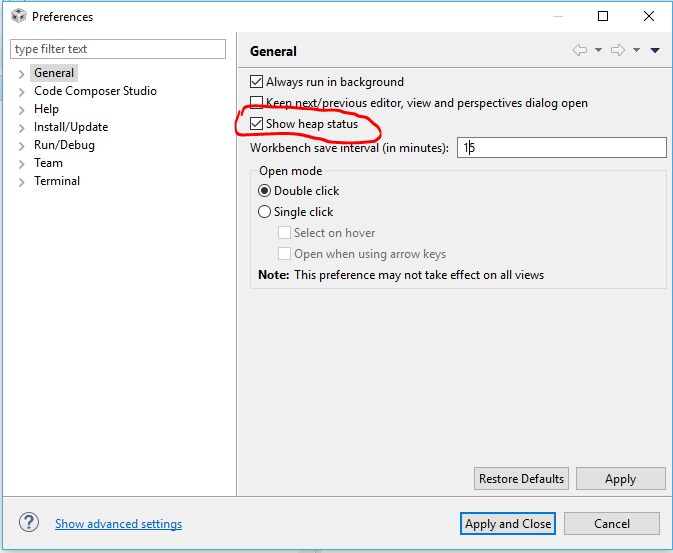Click the forward navigation arrow icon

[x=617, y=50]
